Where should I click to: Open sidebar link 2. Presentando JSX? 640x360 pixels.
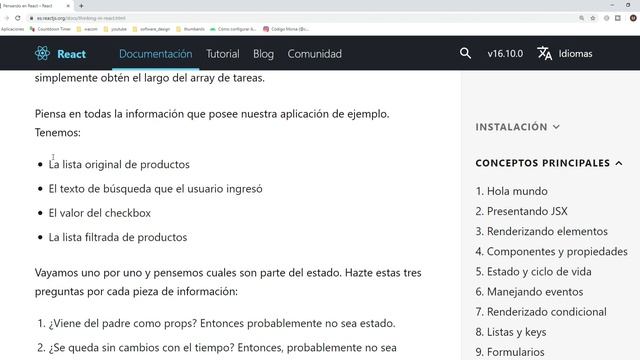point(521,211)
